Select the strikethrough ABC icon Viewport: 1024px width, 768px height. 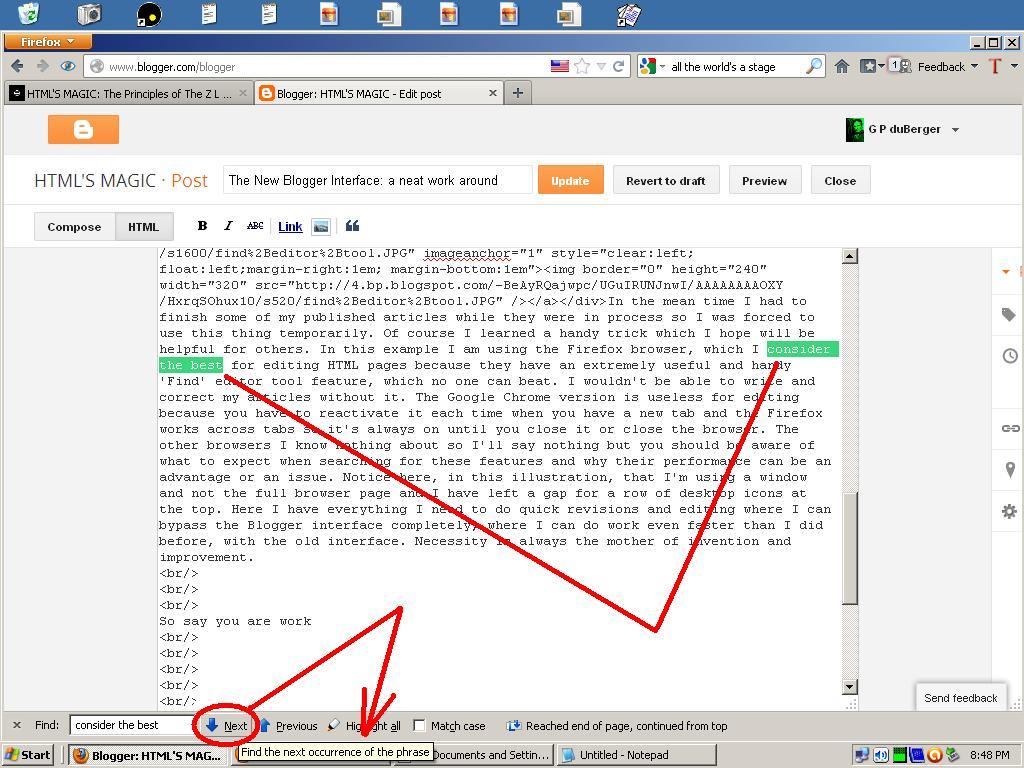(x=254, y=225)
